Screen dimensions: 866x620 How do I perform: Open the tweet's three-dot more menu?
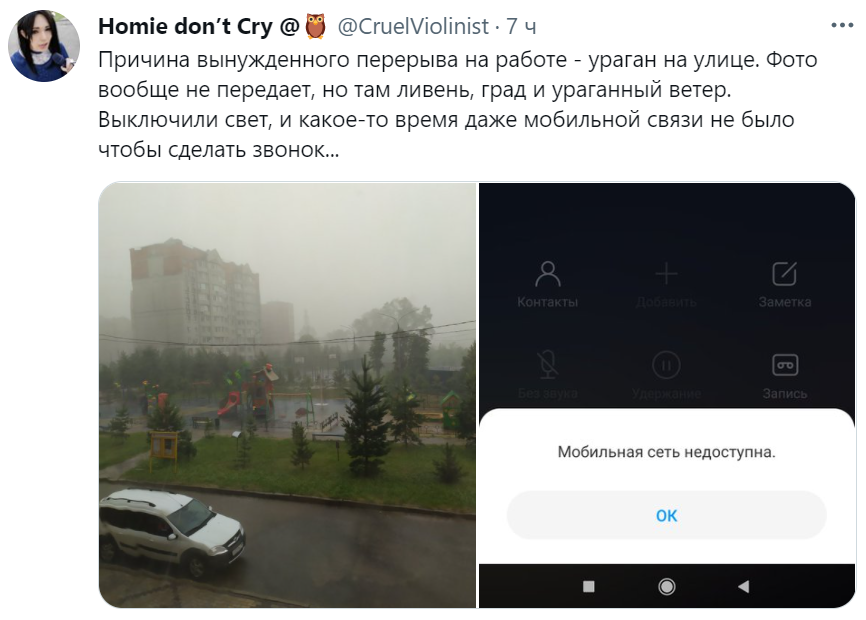click(x=842, y=25)
